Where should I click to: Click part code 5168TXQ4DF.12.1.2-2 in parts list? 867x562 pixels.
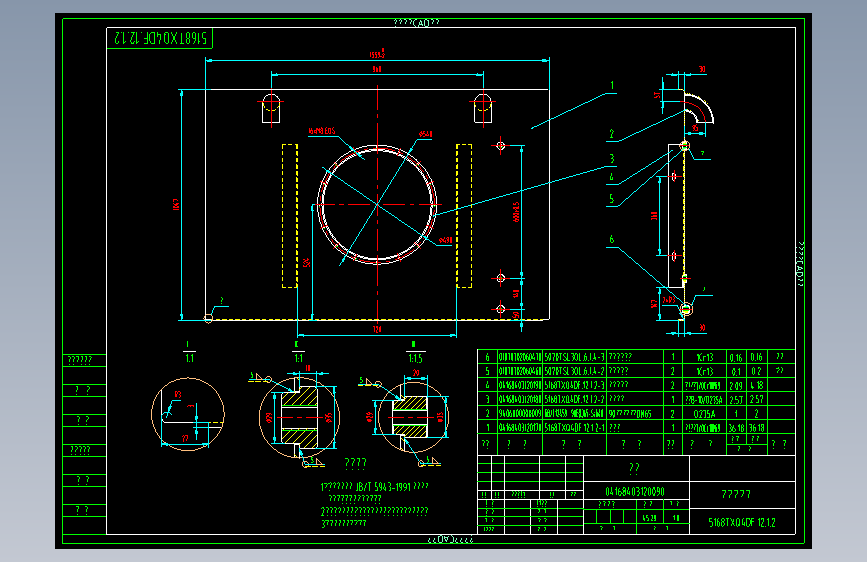(575, 399)
